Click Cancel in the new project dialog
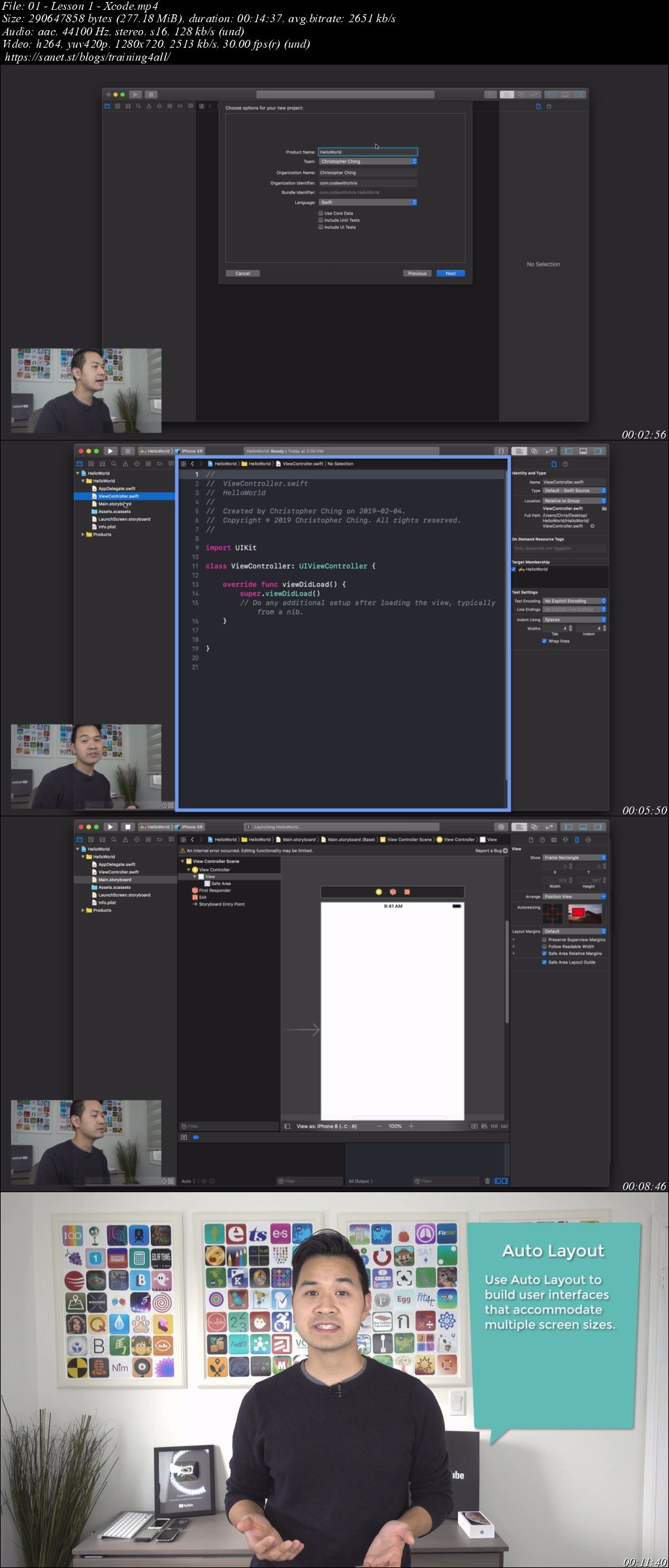This screenshot has width=669, height=1568. tap(242, 274)
